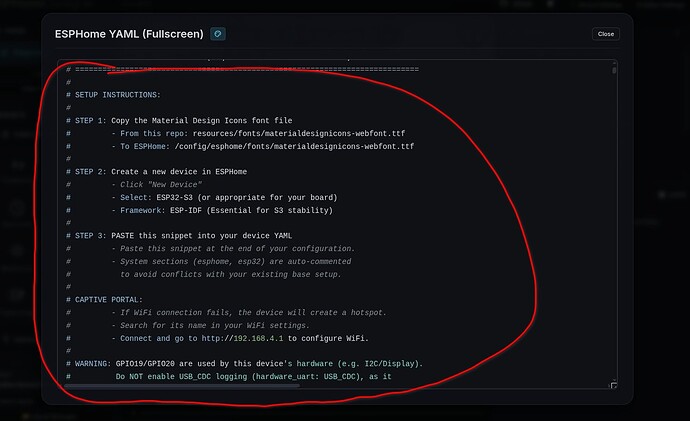
Task: Click 'STEP 2: Create a new device' line
Action: click(157, 172)
